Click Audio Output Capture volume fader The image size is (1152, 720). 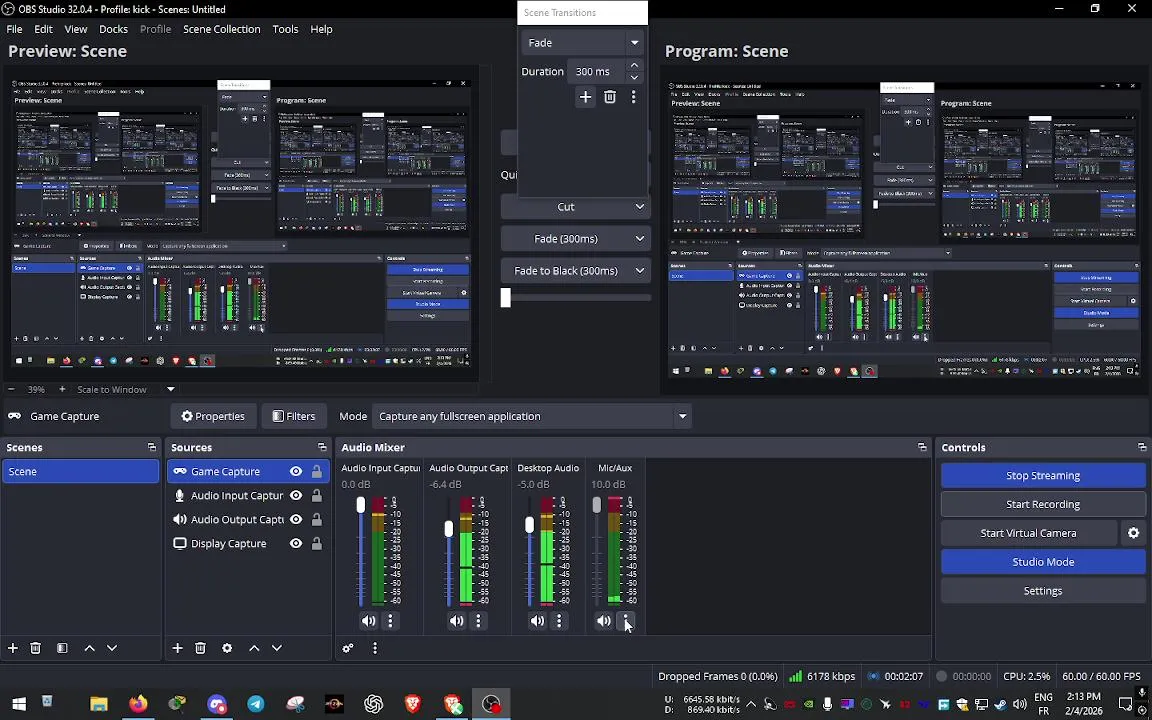pos(449,529)
